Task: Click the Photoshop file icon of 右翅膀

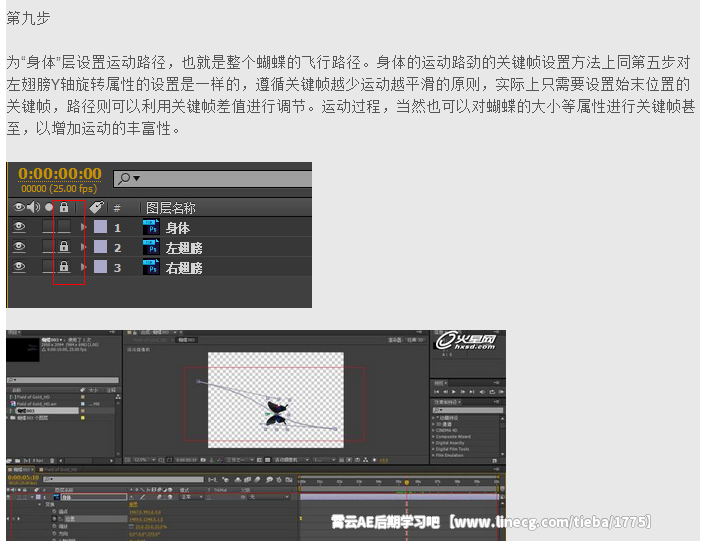Action: [x=150, y=267]
